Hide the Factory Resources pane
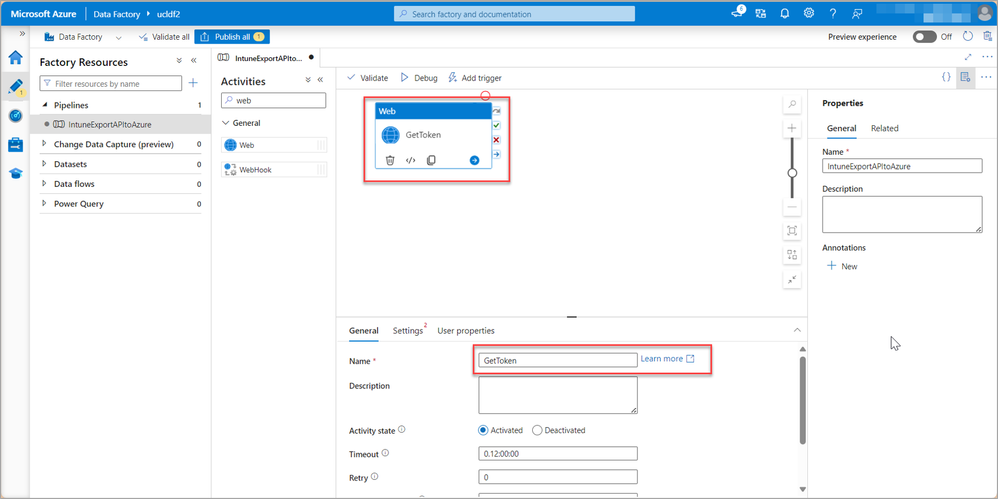The image size is (998, 499). (193, 61)
